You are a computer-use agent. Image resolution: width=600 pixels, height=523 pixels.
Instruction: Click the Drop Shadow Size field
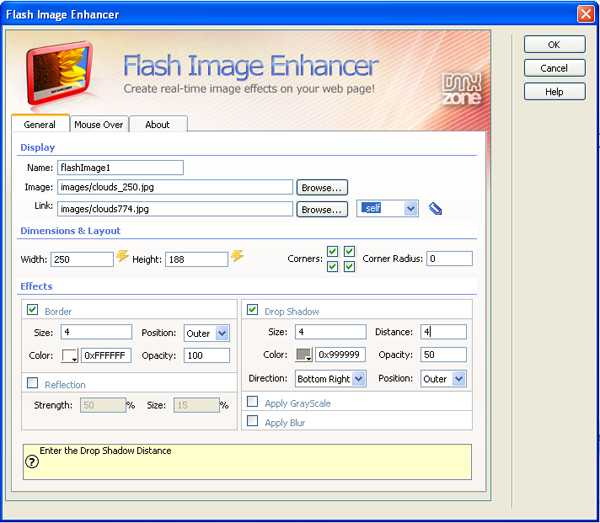tap(331, 332)
